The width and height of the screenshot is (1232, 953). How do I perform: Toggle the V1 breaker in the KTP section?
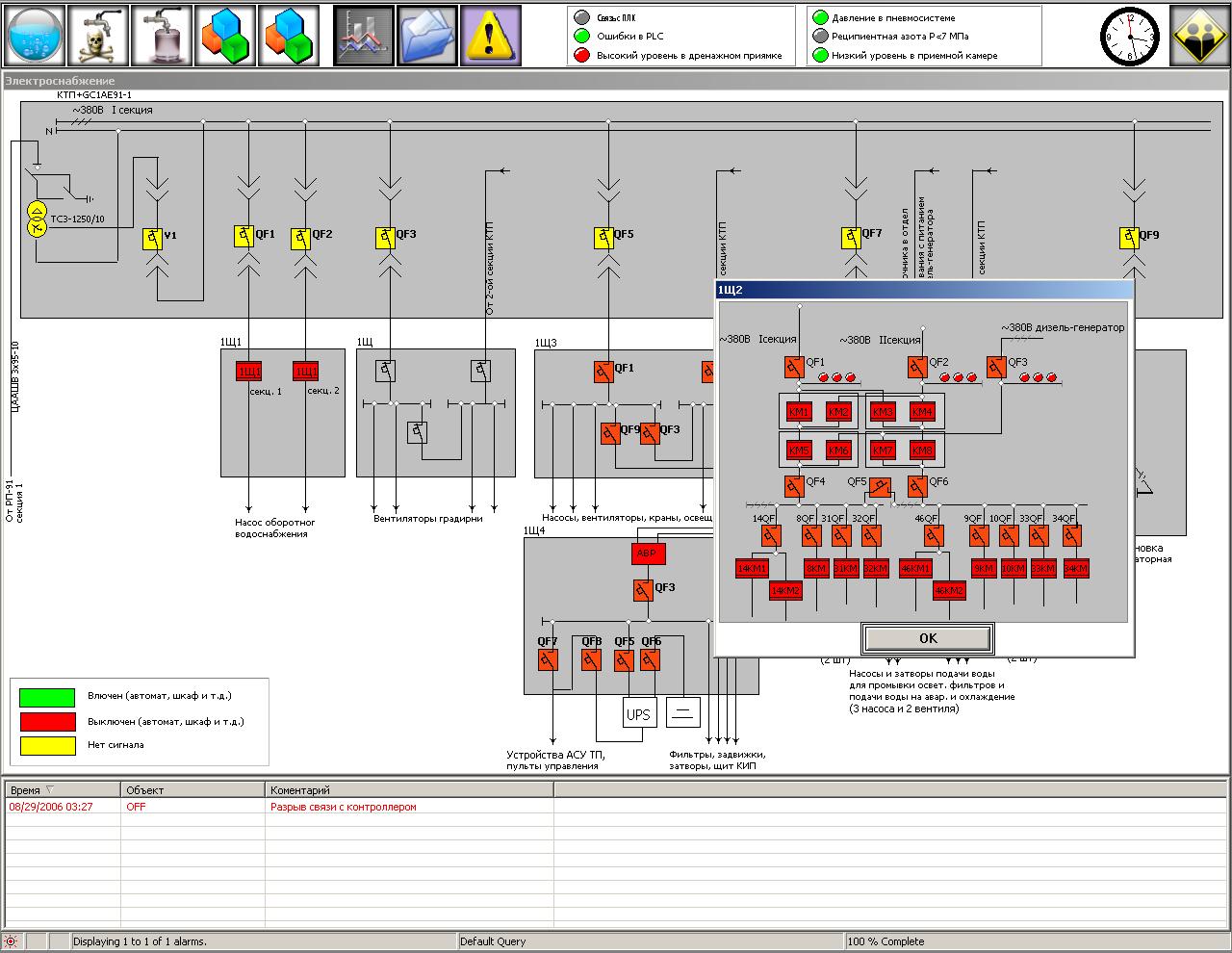[x=152, y=238]
